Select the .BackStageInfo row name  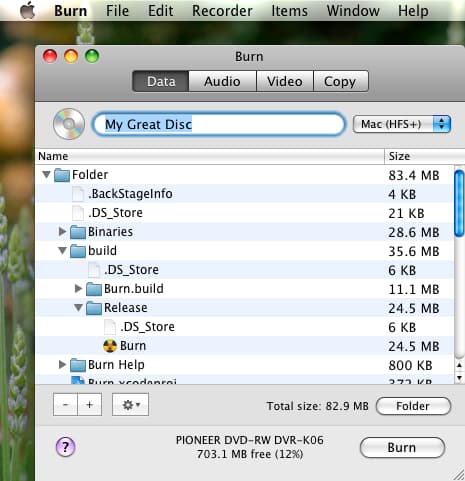tap(130, 194)
